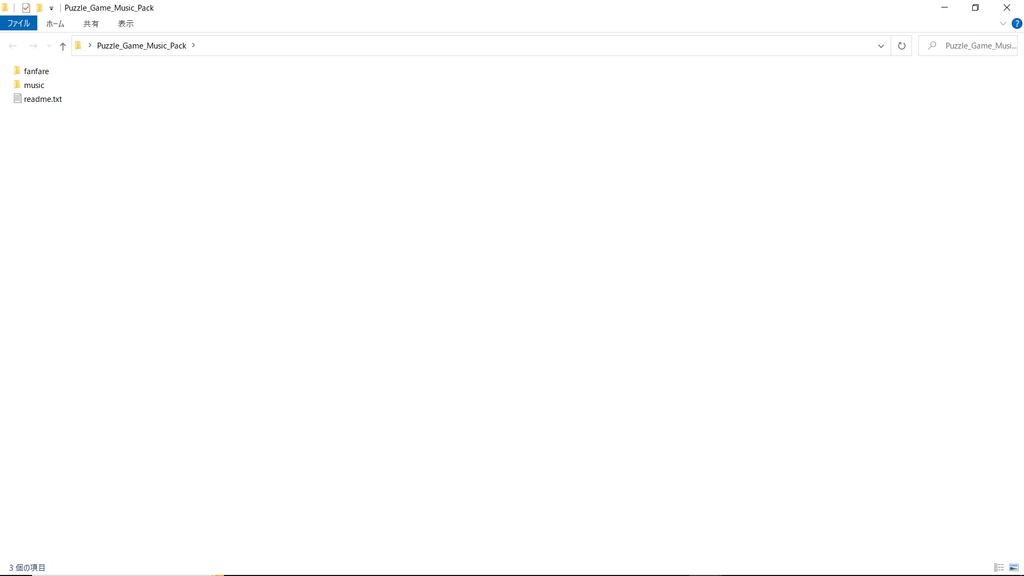Image resolution: width=1024 pixels, height=576 pixels.
Task: Click the Puzzle_Game_Music_Pack search box
Action: (968, 46)
